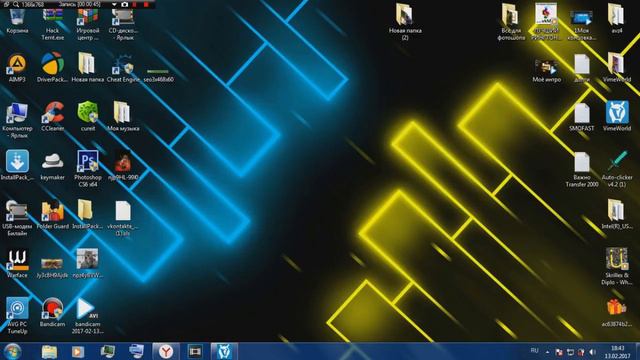Open the image thumbnail file beside Warface
This screenshot has height=360, width=640.
(53, 267)
